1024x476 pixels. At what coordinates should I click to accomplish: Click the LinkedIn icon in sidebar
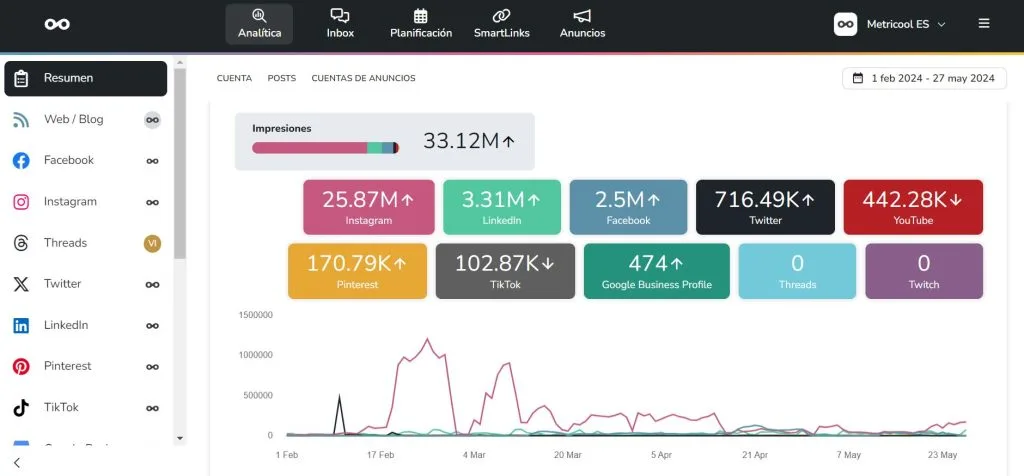pyautogui.click(x=21, y=325)
